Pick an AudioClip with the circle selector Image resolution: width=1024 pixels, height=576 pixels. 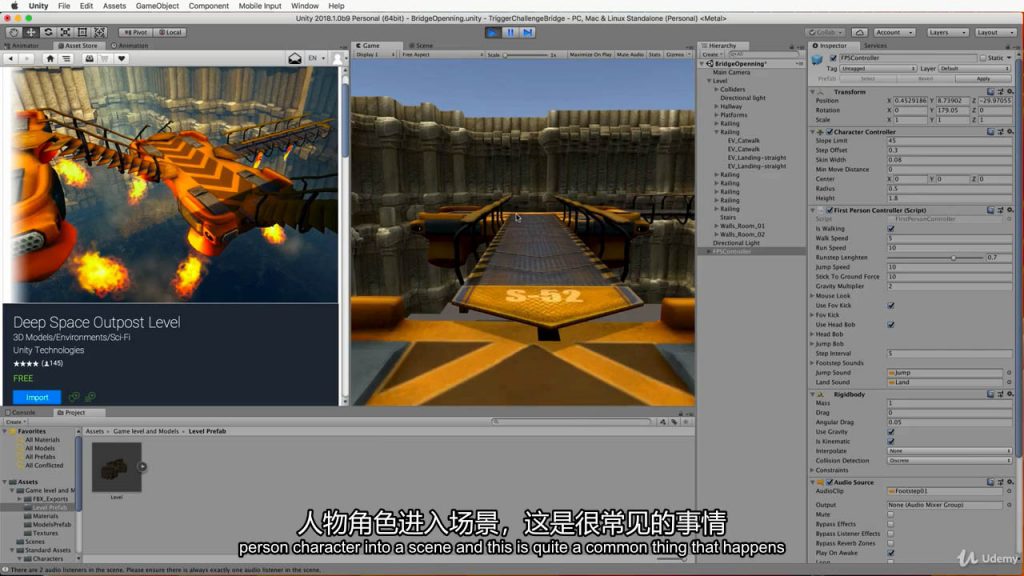click(x=1009, y=491)
